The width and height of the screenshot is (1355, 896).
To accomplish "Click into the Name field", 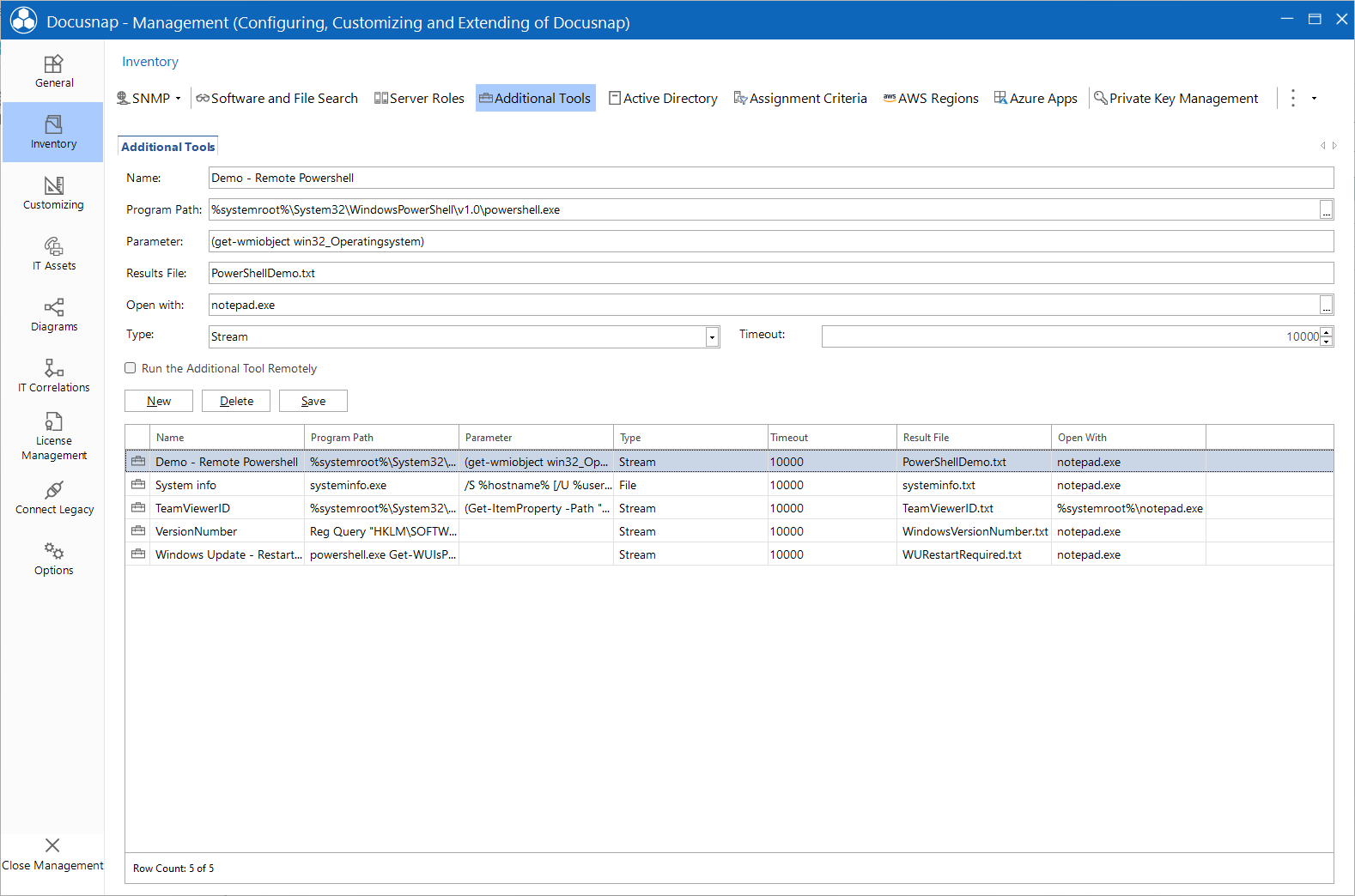I will pyautogui.click(x=771, y=178).
